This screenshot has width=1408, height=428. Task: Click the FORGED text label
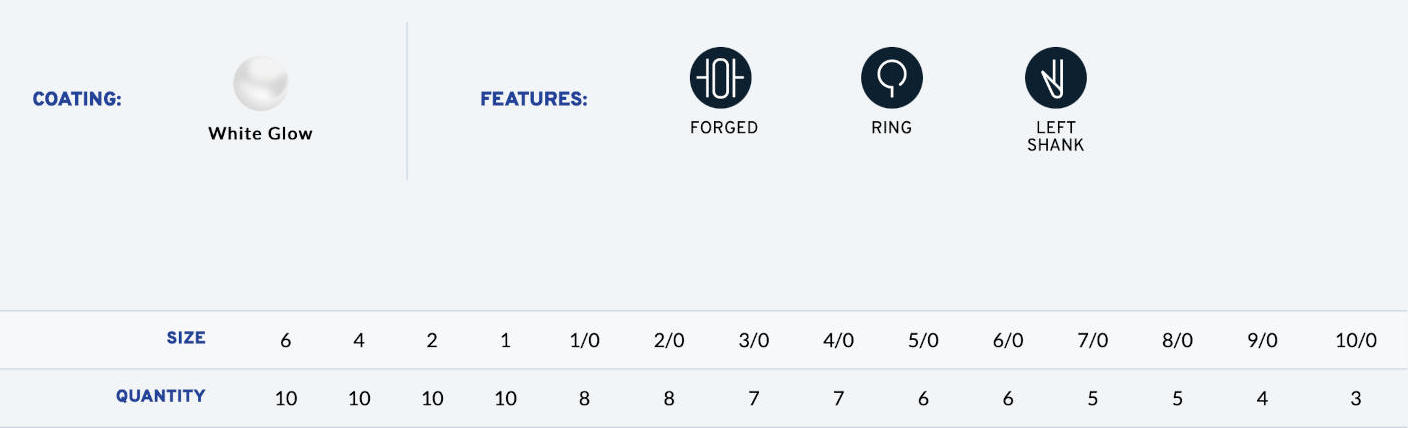click(724, 128)
